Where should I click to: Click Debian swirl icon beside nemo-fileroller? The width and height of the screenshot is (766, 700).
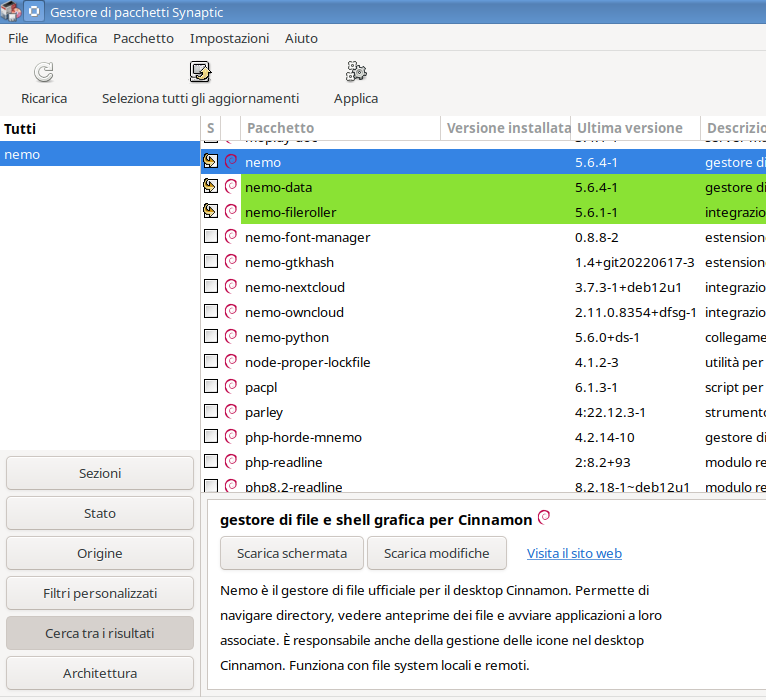(231, 211)
